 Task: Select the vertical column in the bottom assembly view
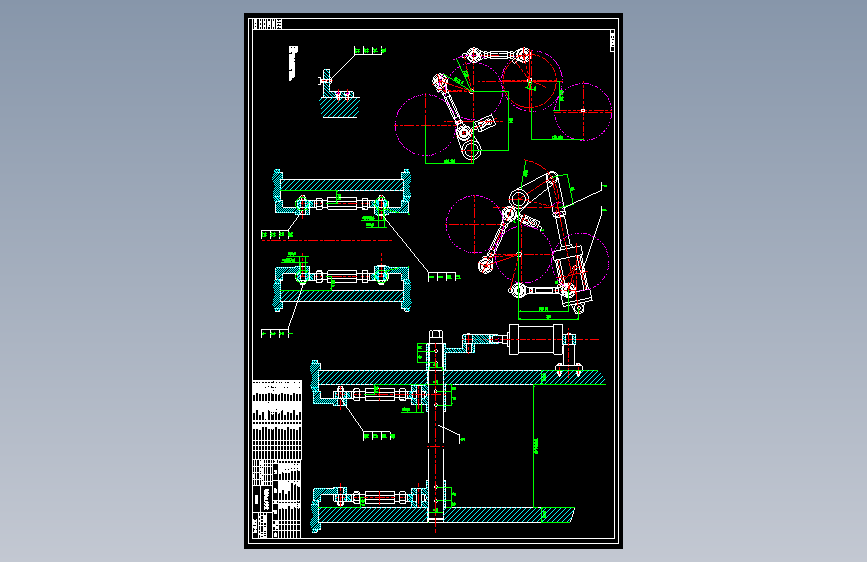436,426
